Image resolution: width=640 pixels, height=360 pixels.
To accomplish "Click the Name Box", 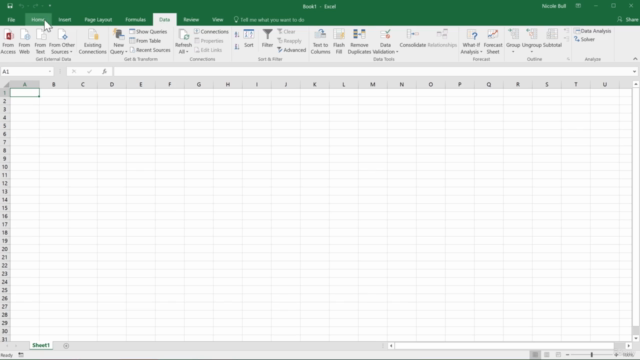I will point(27,71).
